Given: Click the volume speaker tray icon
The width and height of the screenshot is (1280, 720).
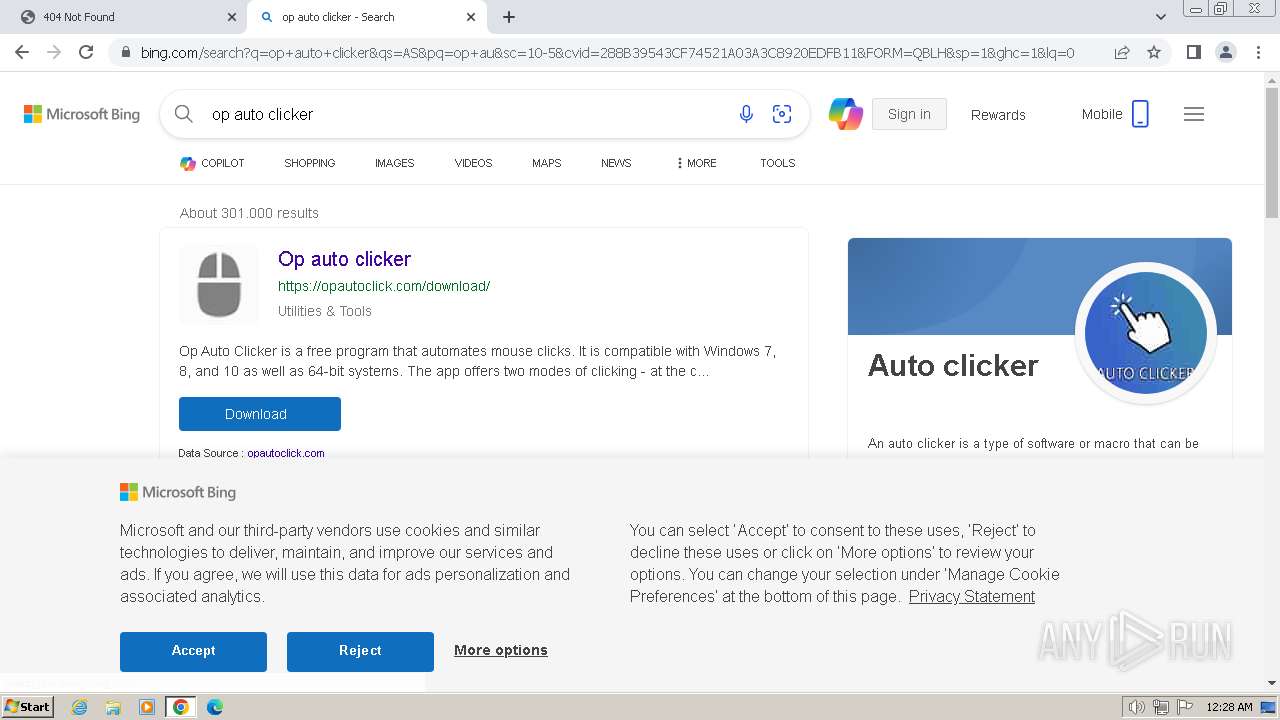Looking at the screenshot, I should (x=1136, y=707).
